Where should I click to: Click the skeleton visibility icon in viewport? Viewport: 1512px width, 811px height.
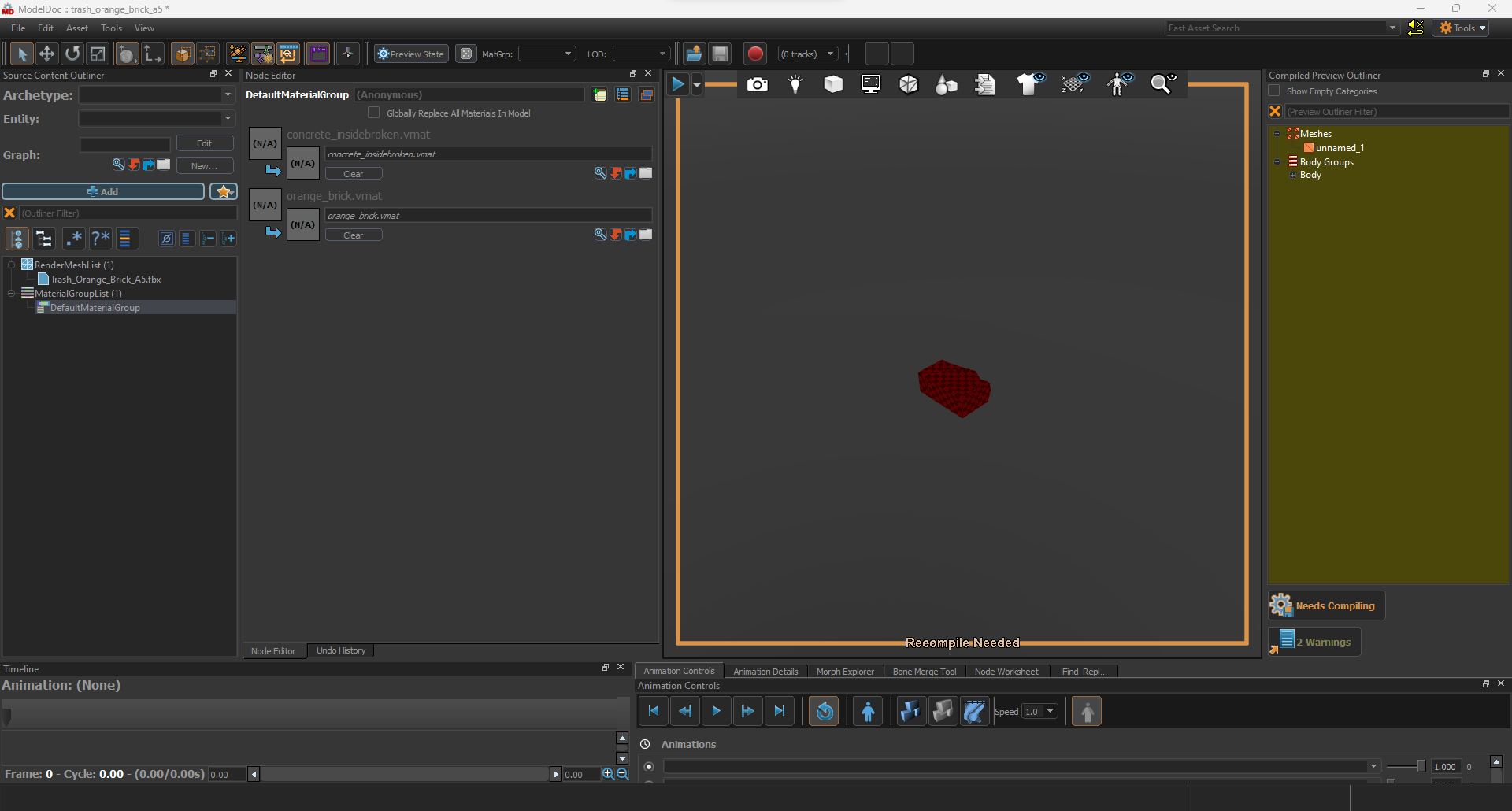pos(1119,84)
